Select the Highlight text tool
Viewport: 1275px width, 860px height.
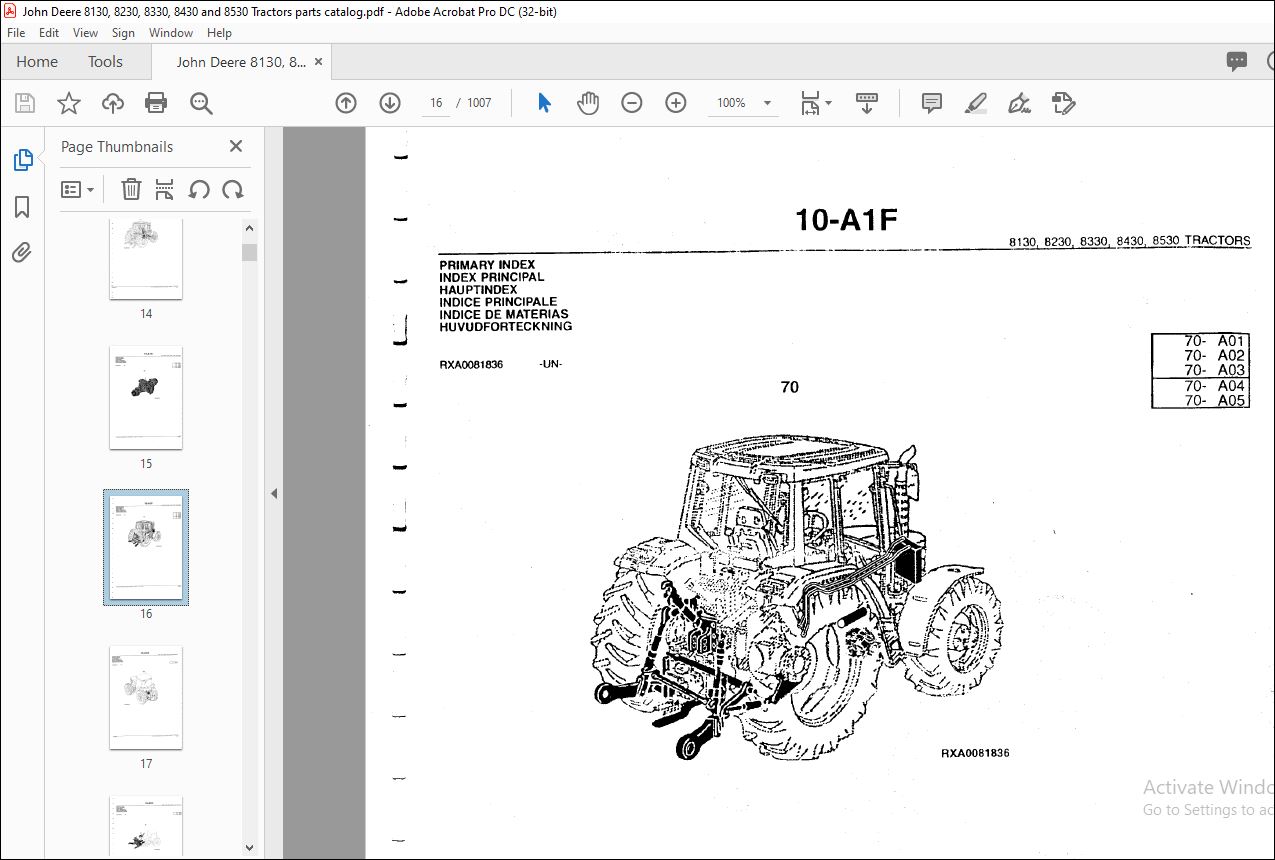[x=976, y=103]
